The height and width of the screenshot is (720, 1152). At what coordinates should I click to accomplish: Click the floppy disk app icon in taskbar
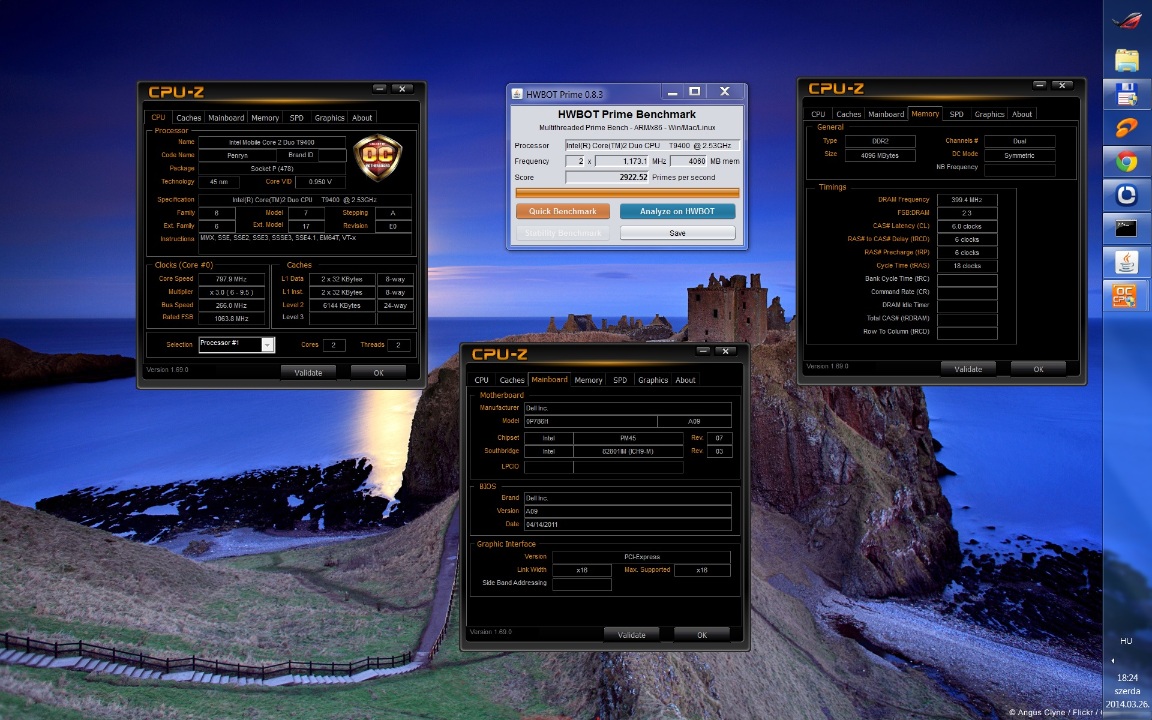tap(1126, 94)
